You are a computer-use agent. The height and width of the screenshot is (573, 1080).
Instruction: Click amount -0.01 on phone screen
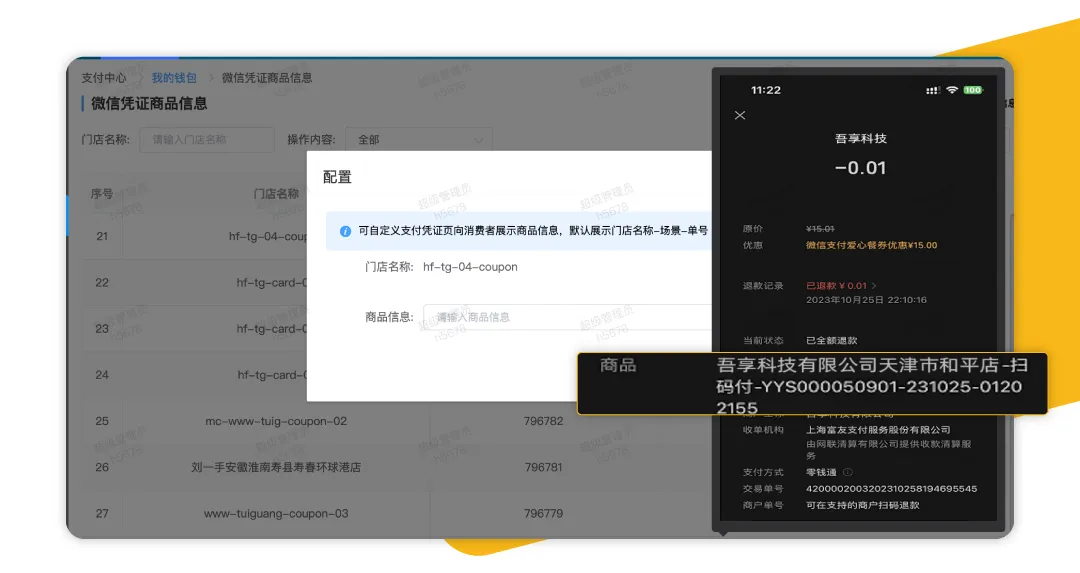tap(860, 167)
